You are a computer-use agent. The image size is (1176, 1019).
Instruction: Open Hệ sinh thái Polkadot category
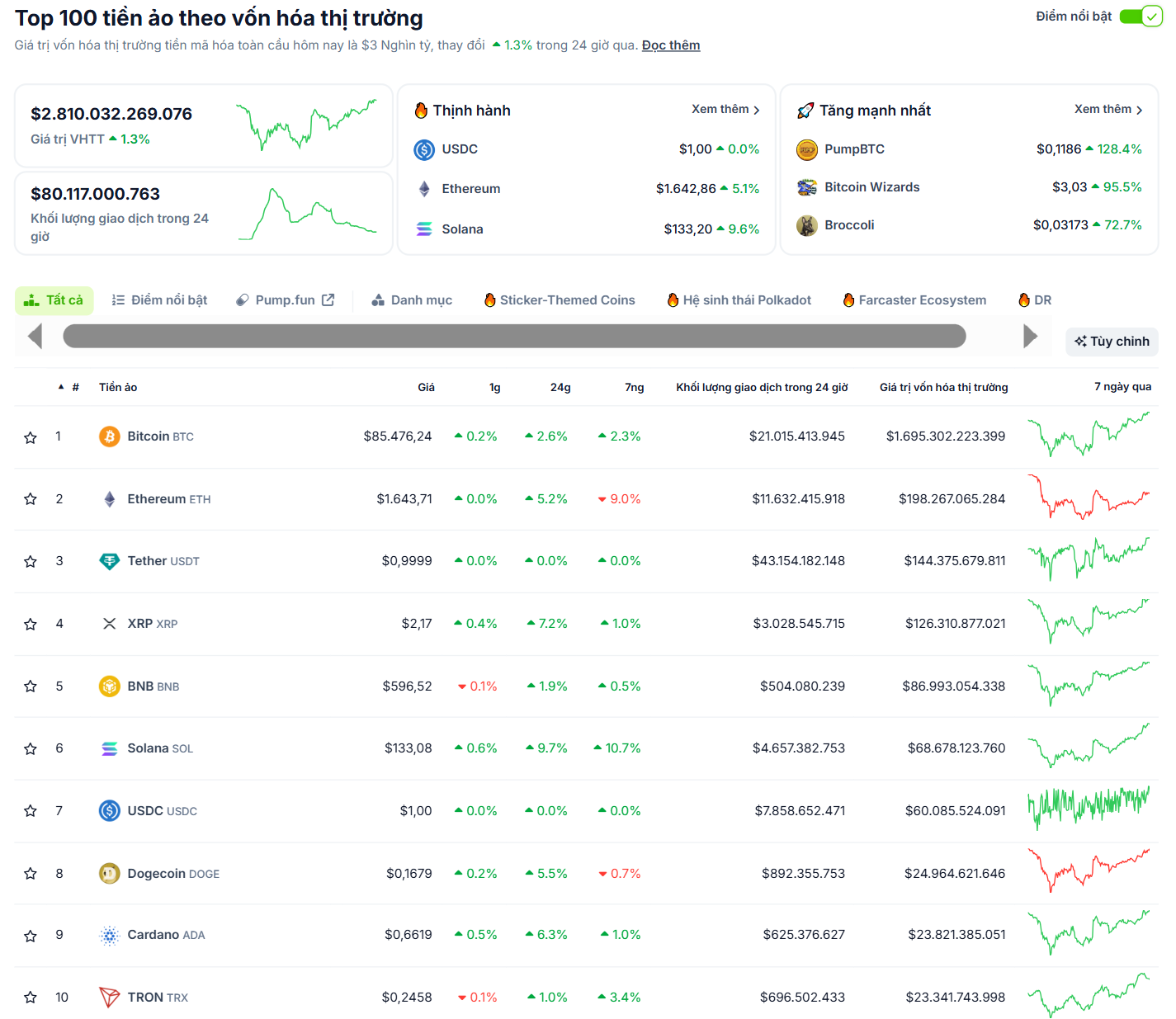click(739, 300)
